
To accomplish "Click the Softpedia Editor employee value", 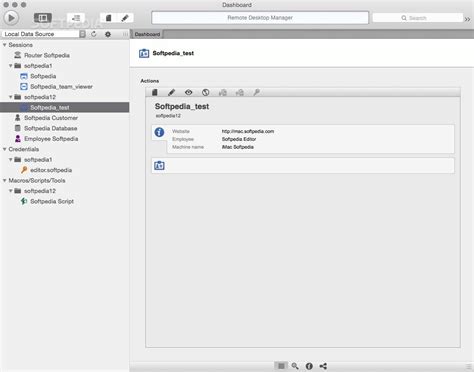I will pyautogui.click(x=239, y=139).
